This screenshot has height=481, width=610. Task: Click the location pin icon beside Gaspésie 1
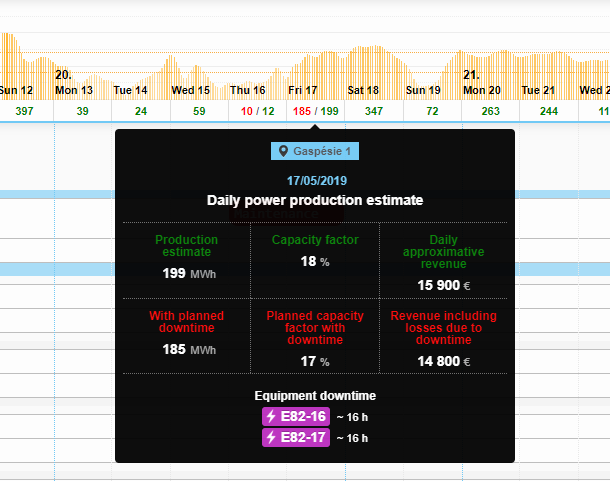(284, 151)
